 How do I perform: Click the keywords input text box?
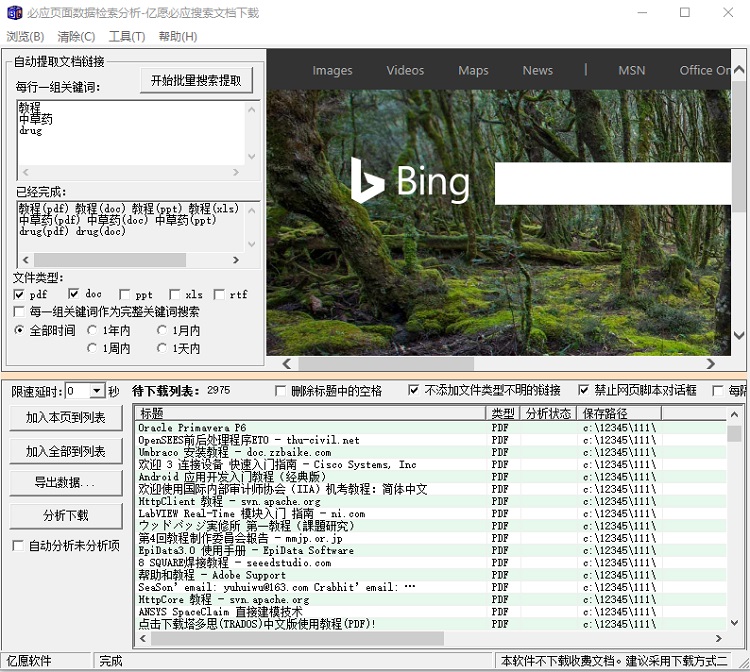point(132,133)
